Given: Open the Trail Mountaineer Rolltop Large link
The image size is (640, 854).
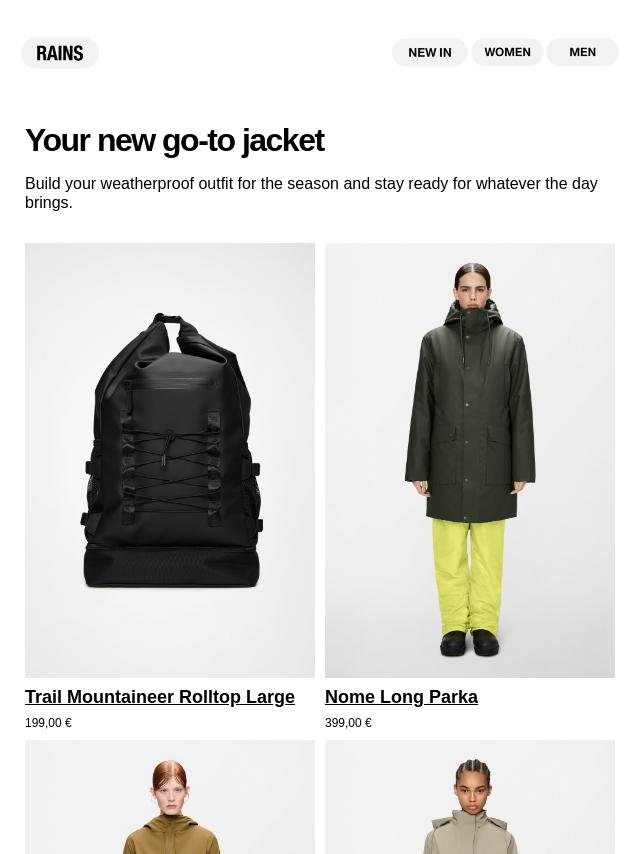Looking at the screenshot, I should [x=160, y=697].
